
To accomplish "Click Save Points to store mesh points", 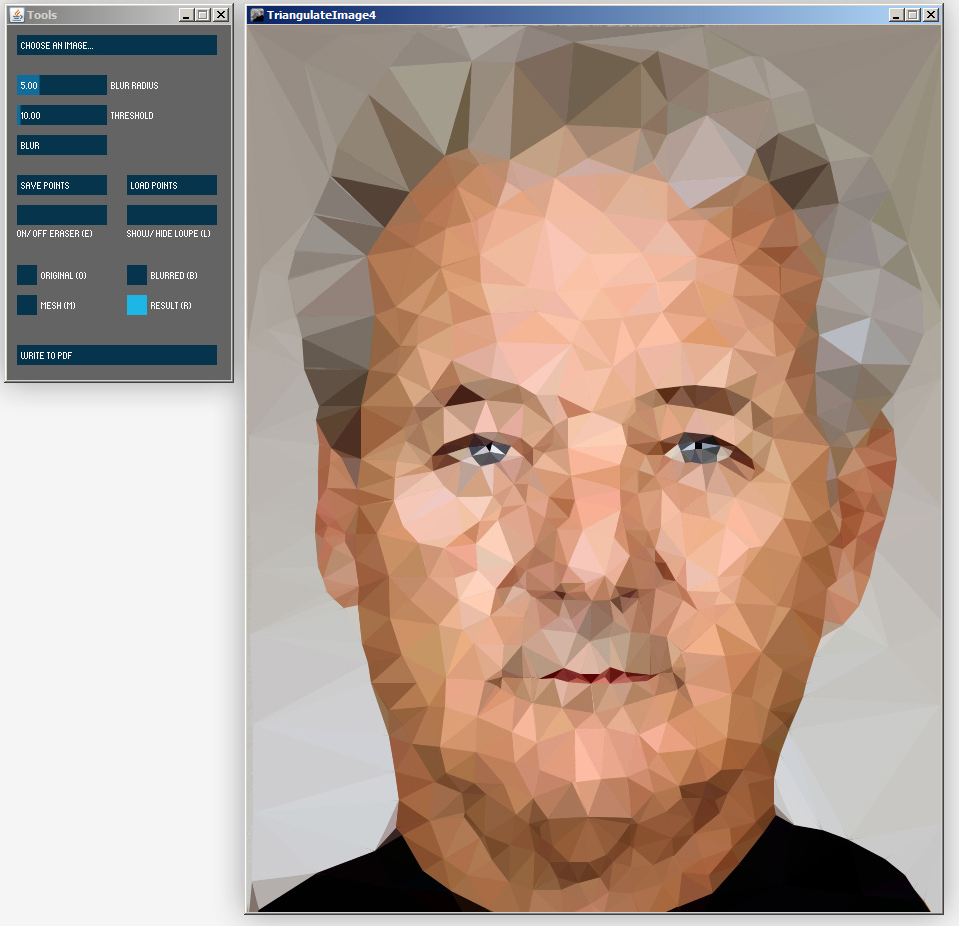I will 61,185.
